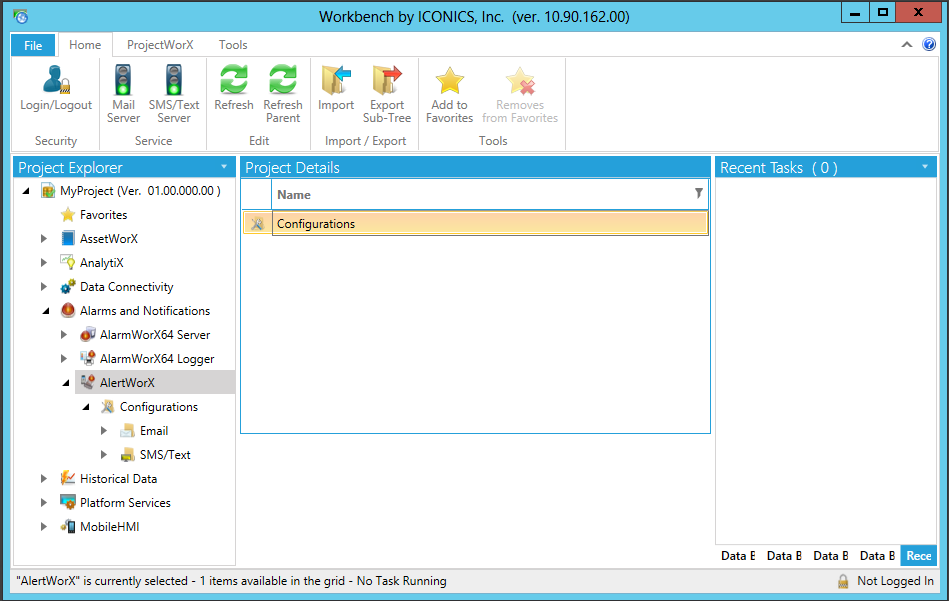
Task: Switch to the ProjectWorX ribbon tab
Action: pos(160,45)
